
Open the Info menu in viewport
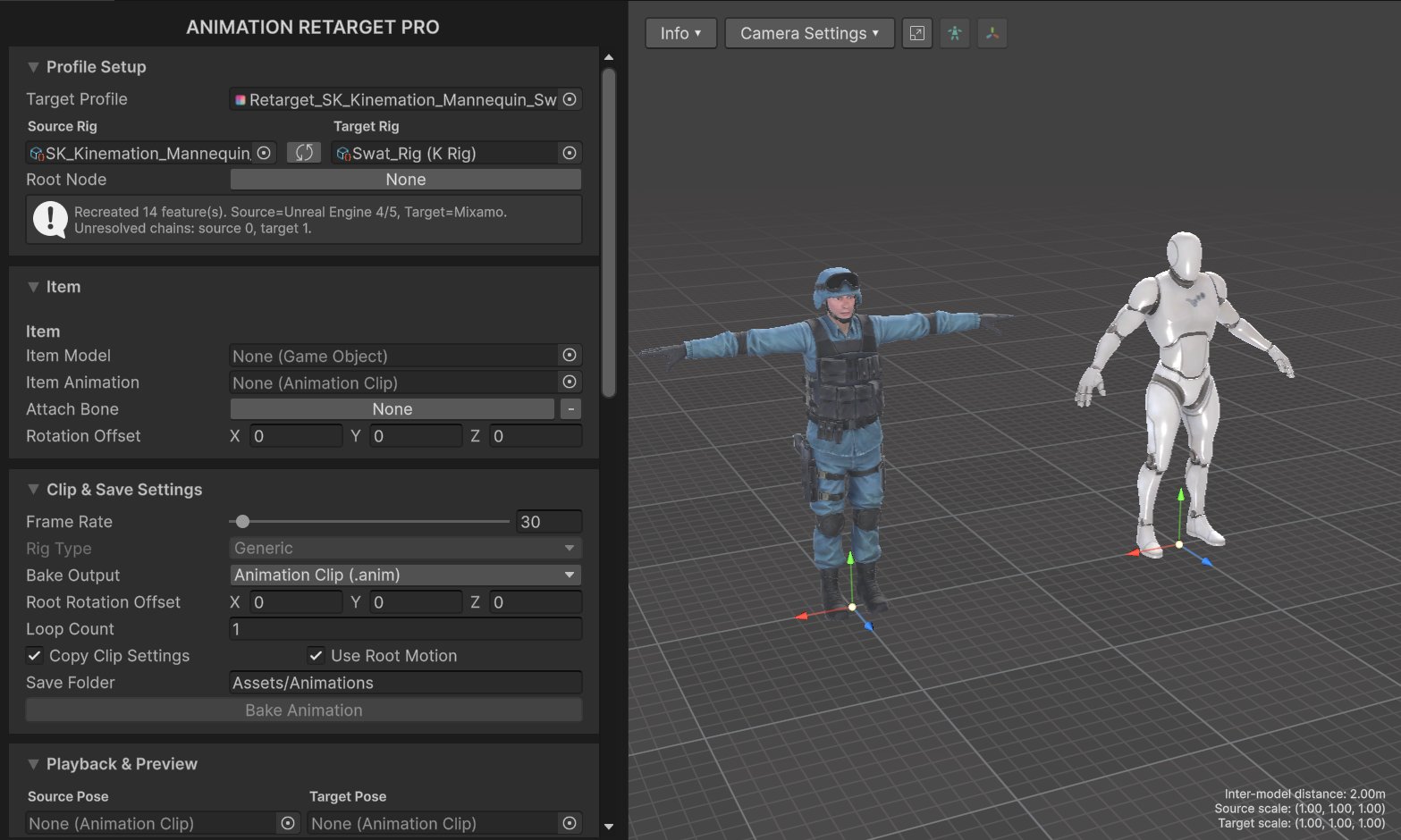point(680,33)
